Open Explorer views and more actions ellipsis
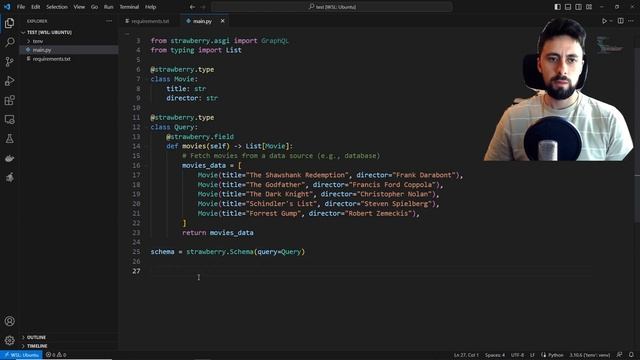Screen dimensions: 640x360 [x=109, y=21]
